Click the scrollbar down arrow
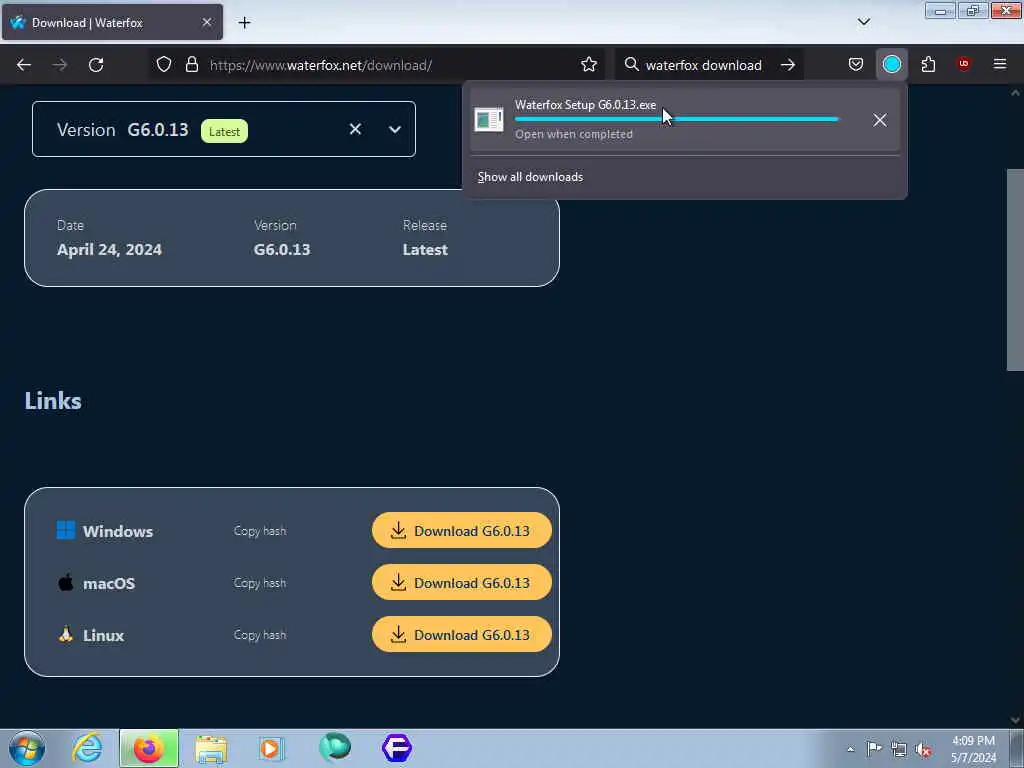 point(1015,720)
